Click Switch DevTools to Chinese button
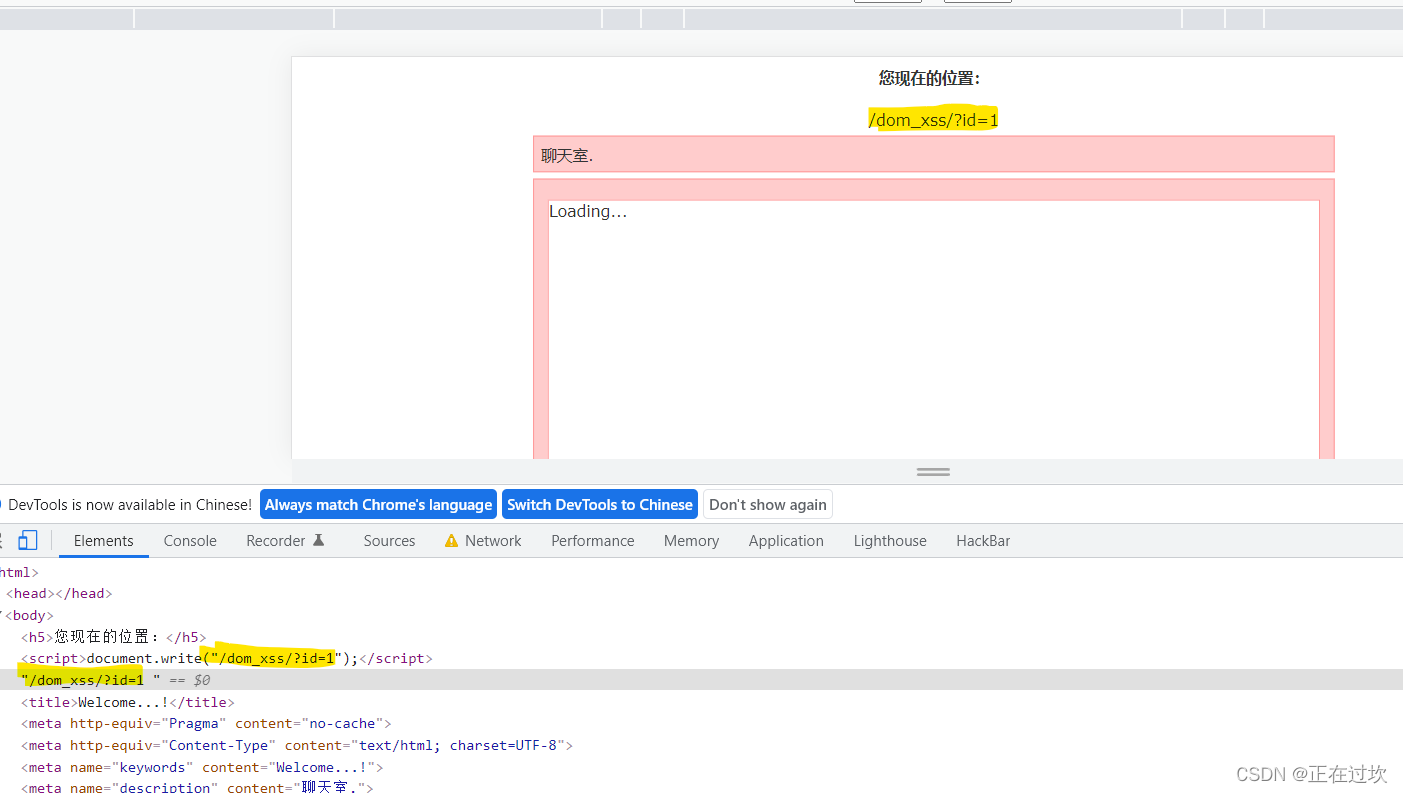Image resolution: width=1403 pixels, height=793 pixels. pos(600,505)
